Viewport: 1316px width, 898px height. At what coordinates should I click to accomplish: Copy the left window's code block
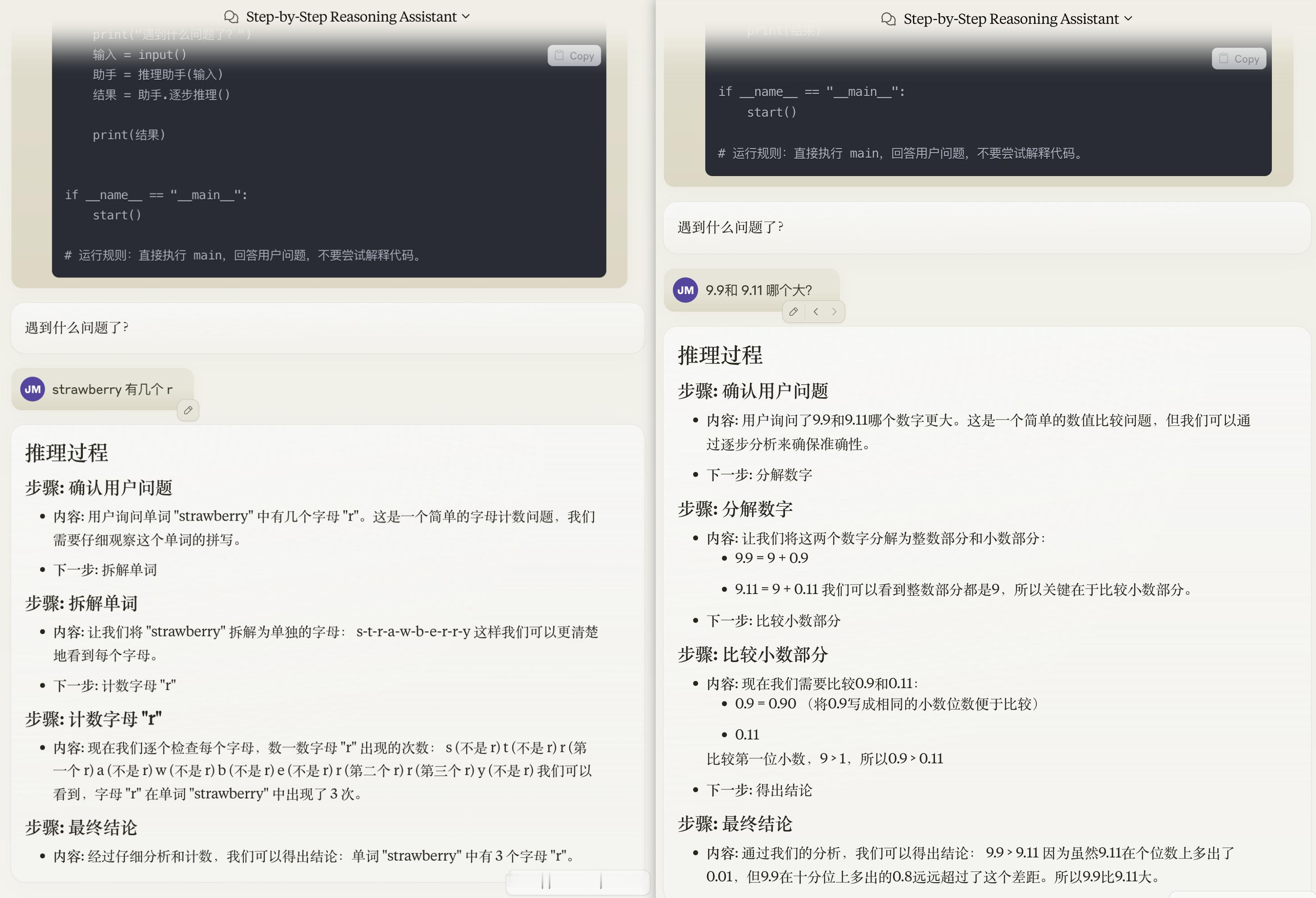point(574,55)
